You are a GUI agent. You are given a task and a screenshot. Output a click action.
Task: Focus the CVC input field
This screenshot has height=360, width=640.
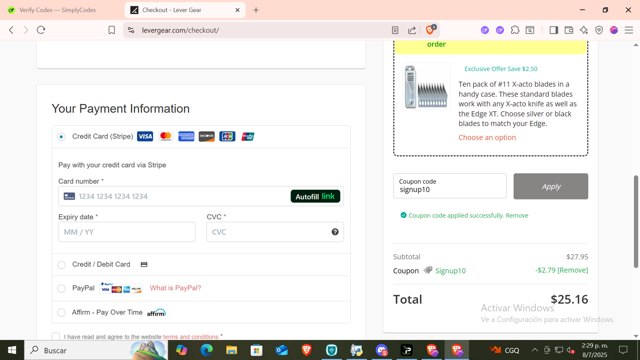pyautogui.click(x=275, y=232)
